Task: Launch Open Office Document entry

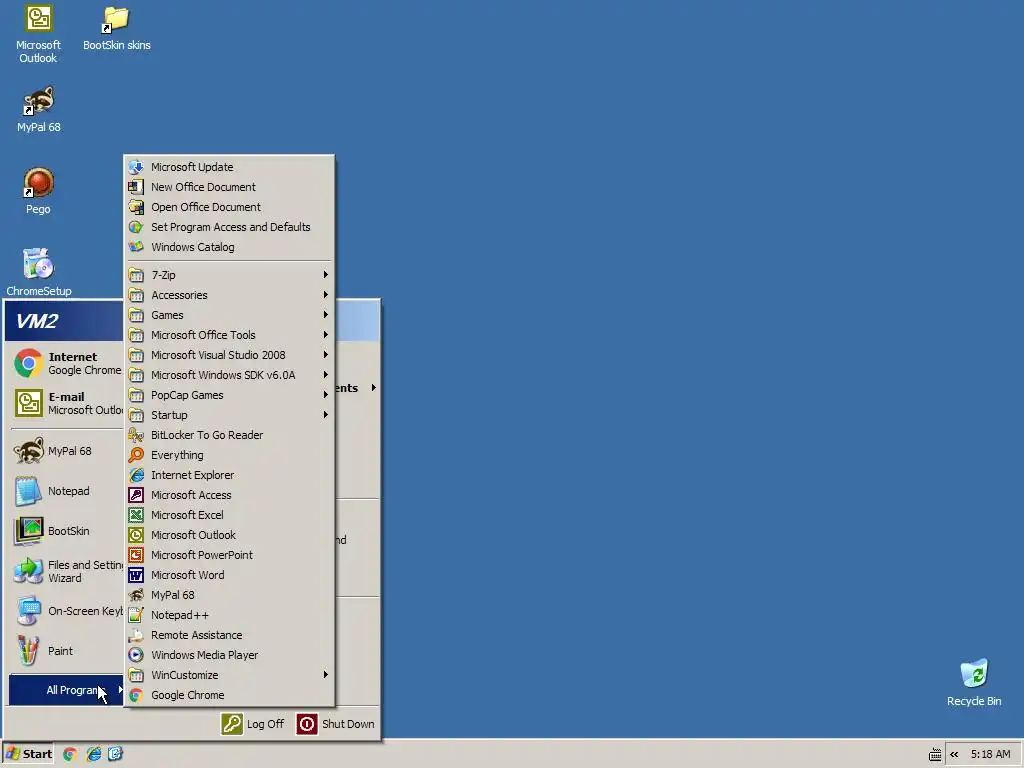Action: [x=229, y=207]
